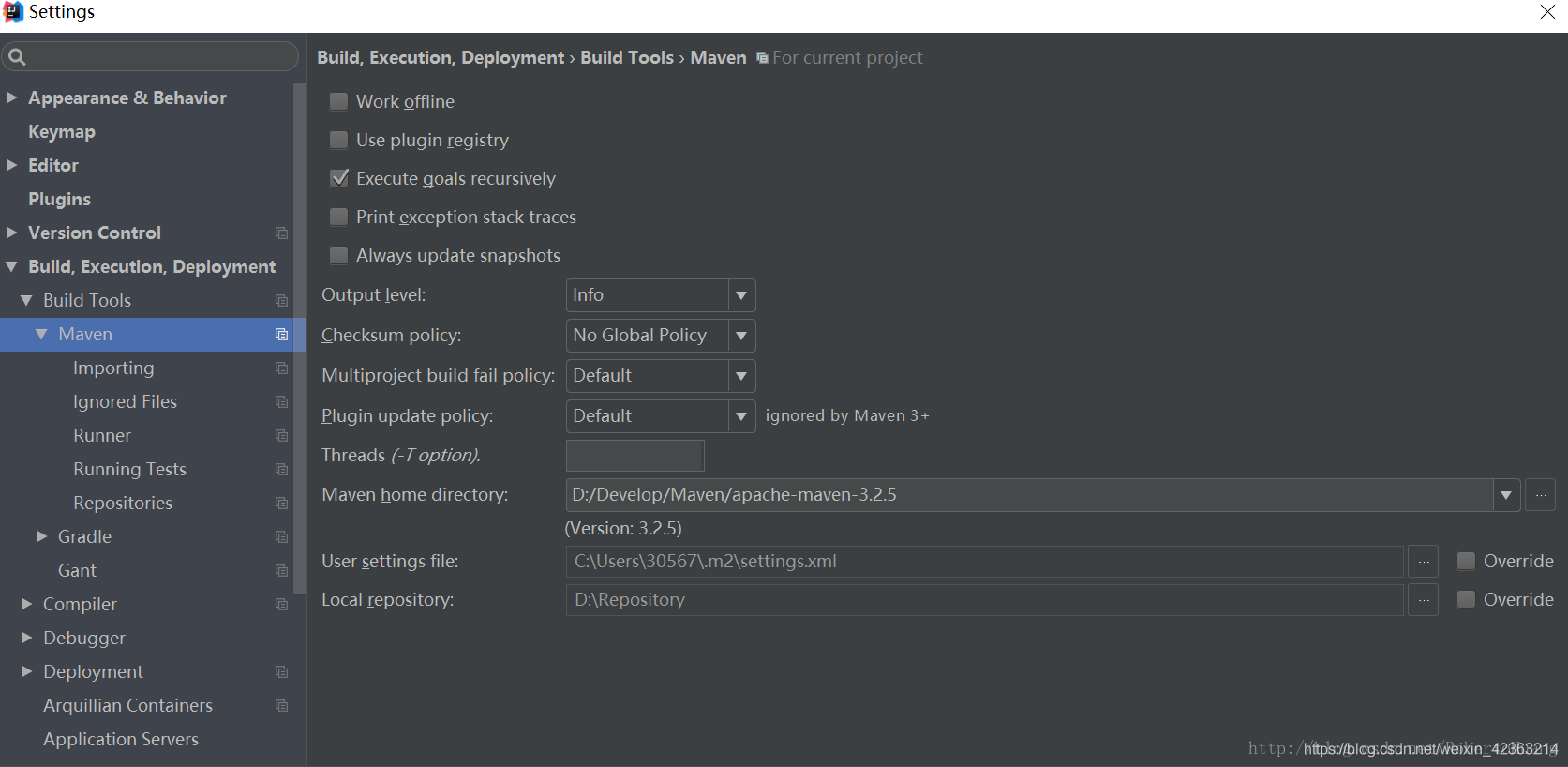Click the Threads (-T option) field

pos(635,456)
